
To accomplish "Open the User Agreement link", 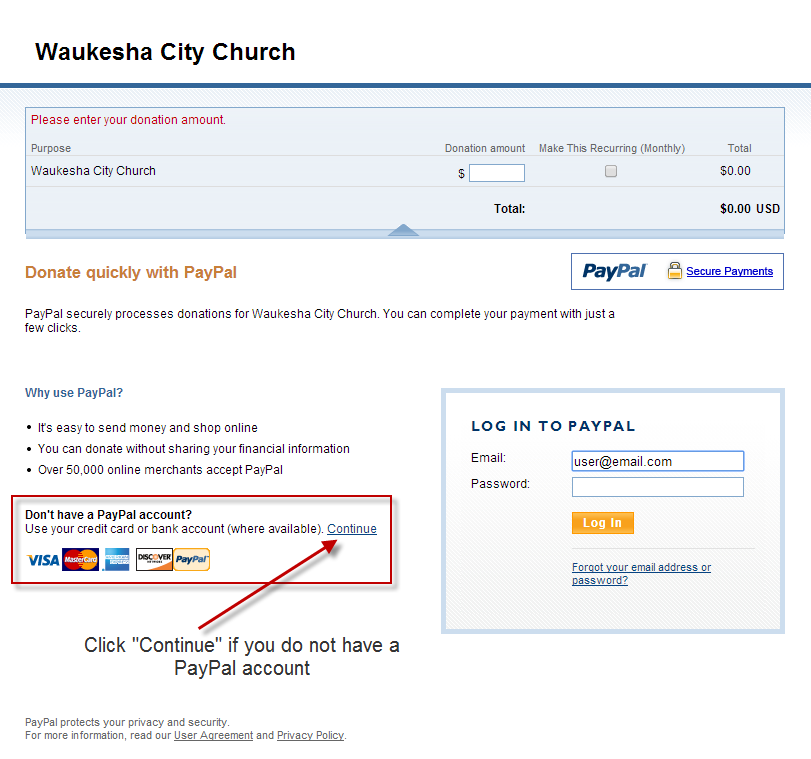I will (x=213, y=735).
